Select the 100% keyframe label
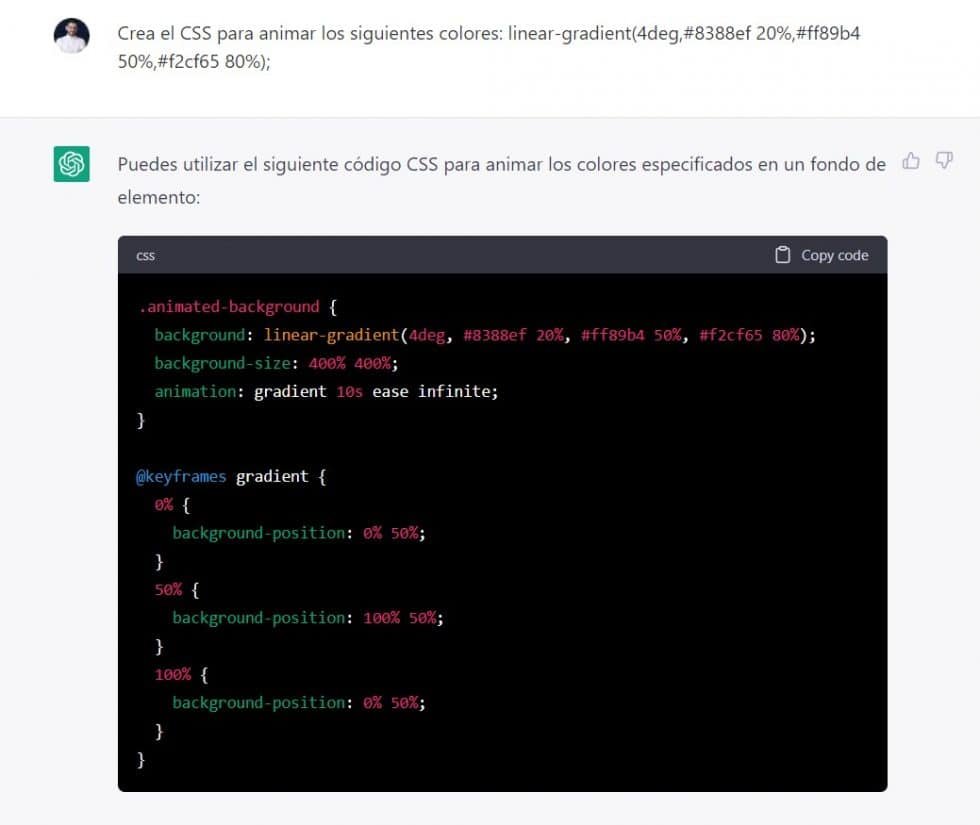This screenshot has height=825, width=980. click(x=172, y=674)
